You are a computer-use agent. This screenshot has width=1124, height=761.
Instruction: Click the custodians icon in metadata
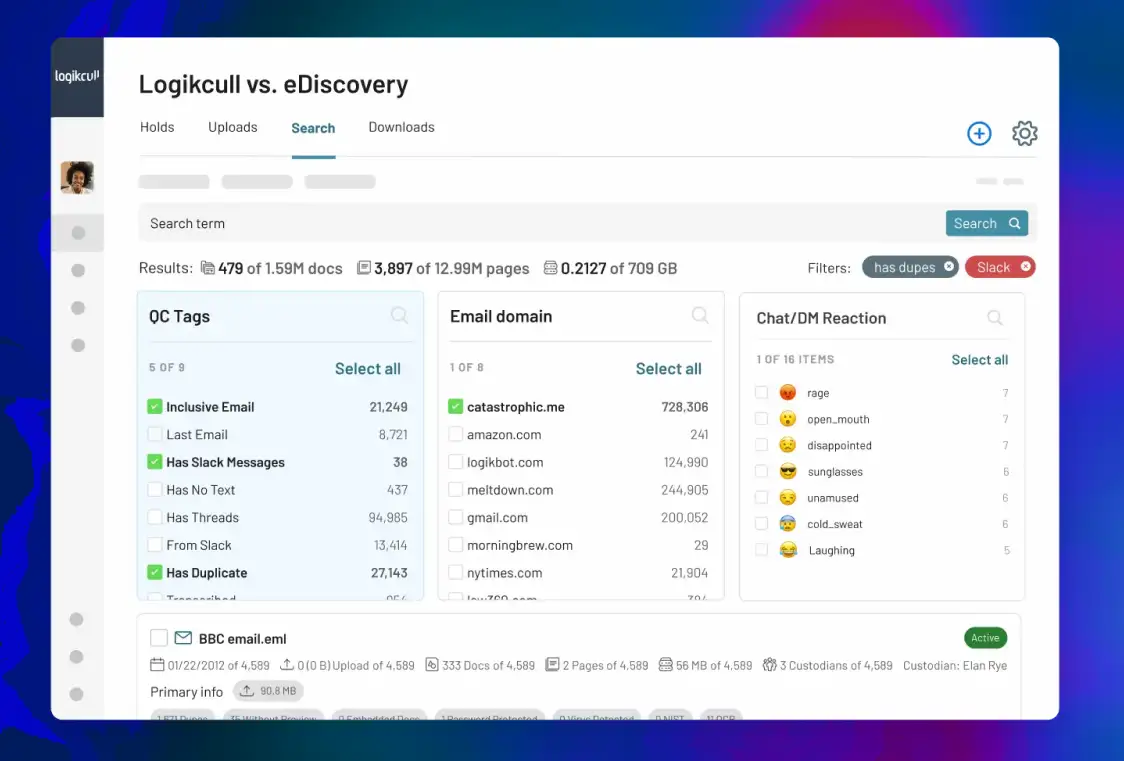coord(769,665)
